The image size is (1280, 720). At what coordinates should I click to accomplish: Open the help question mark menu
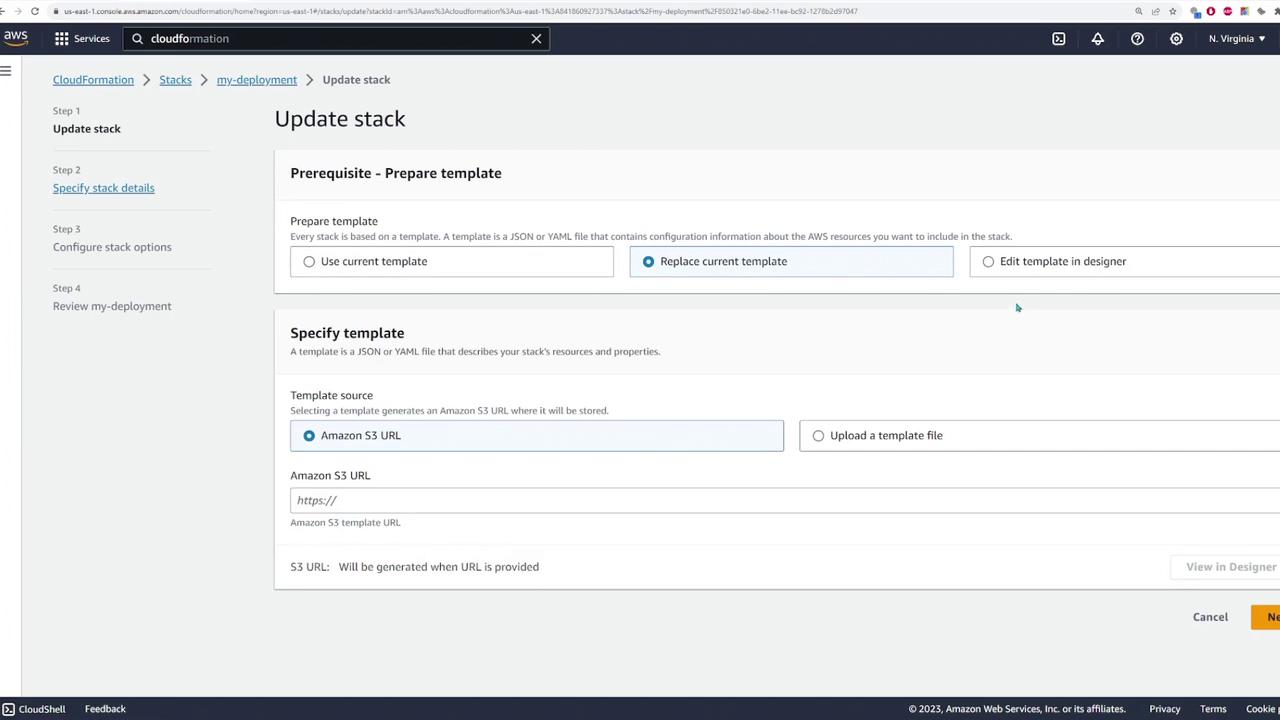(x=1137, y=38)
